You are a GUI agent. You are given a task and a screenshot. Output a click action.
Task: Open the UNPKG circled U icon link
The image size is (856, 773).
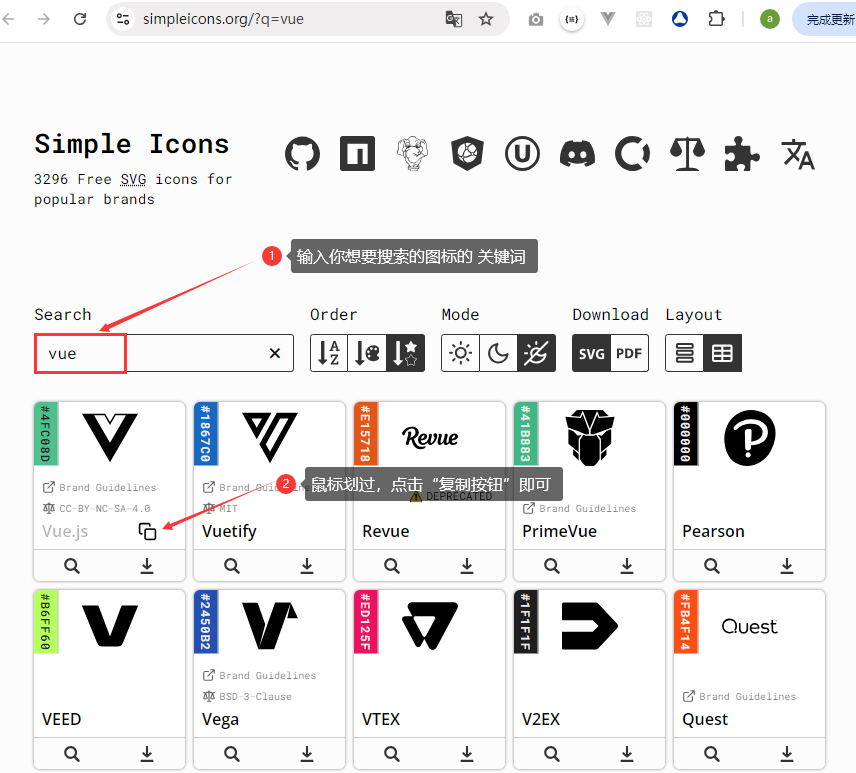click(522, 153)
